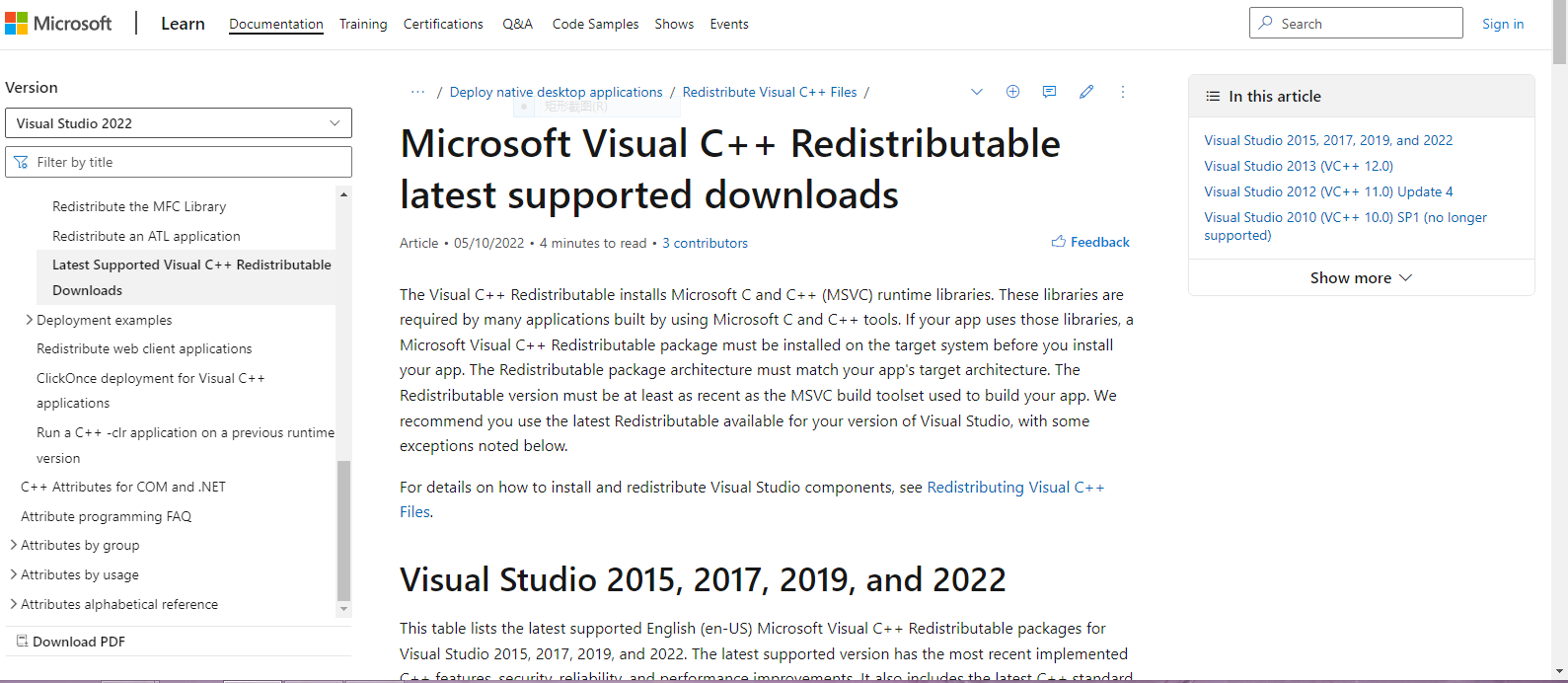Click the In this article list icon

(1213, 96)
